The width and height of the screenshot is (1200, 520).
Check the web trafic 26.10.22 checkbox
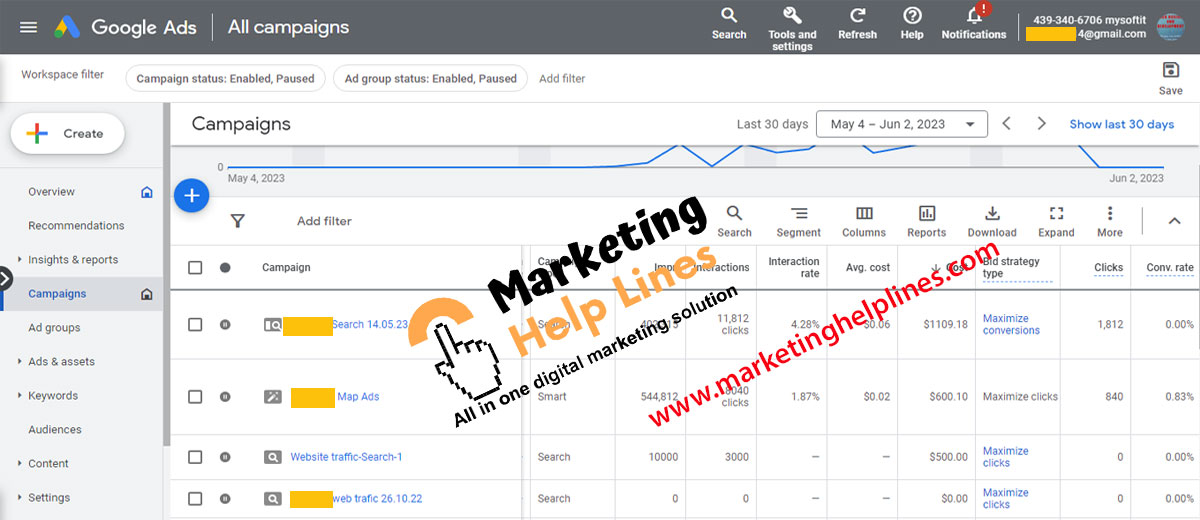(x=195, y=498)
